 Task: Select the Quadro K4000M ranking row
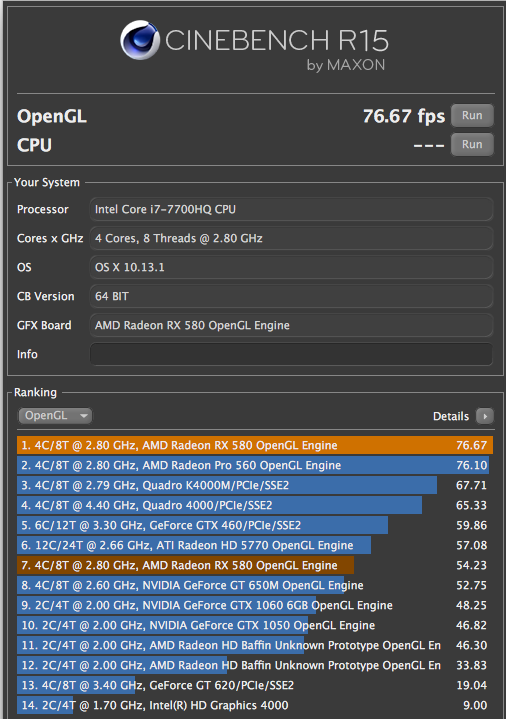tap(255, 485)
